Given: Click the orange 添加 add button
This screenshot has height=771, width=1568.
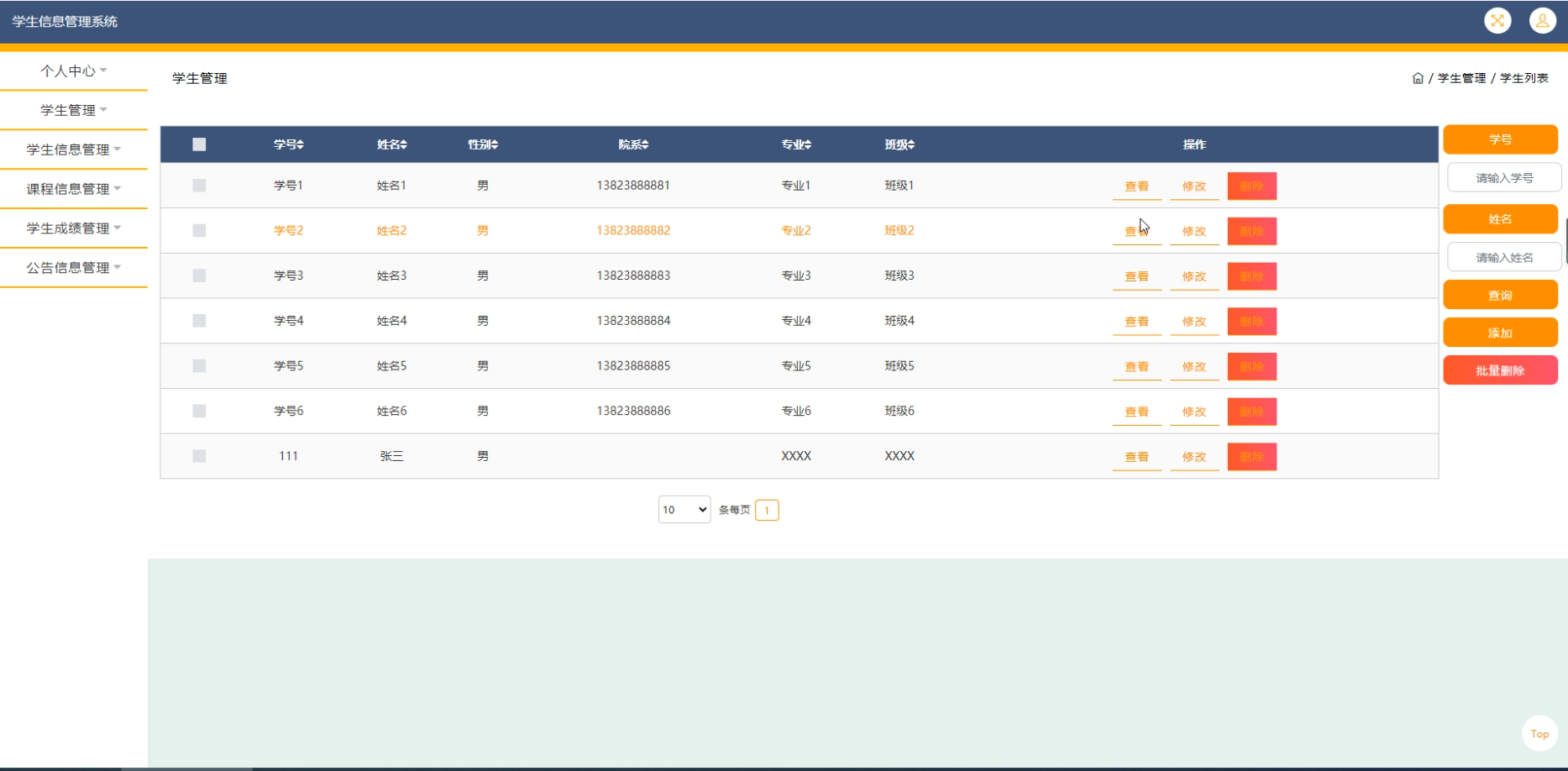Looking at the screenshot, I should 1501,333.
